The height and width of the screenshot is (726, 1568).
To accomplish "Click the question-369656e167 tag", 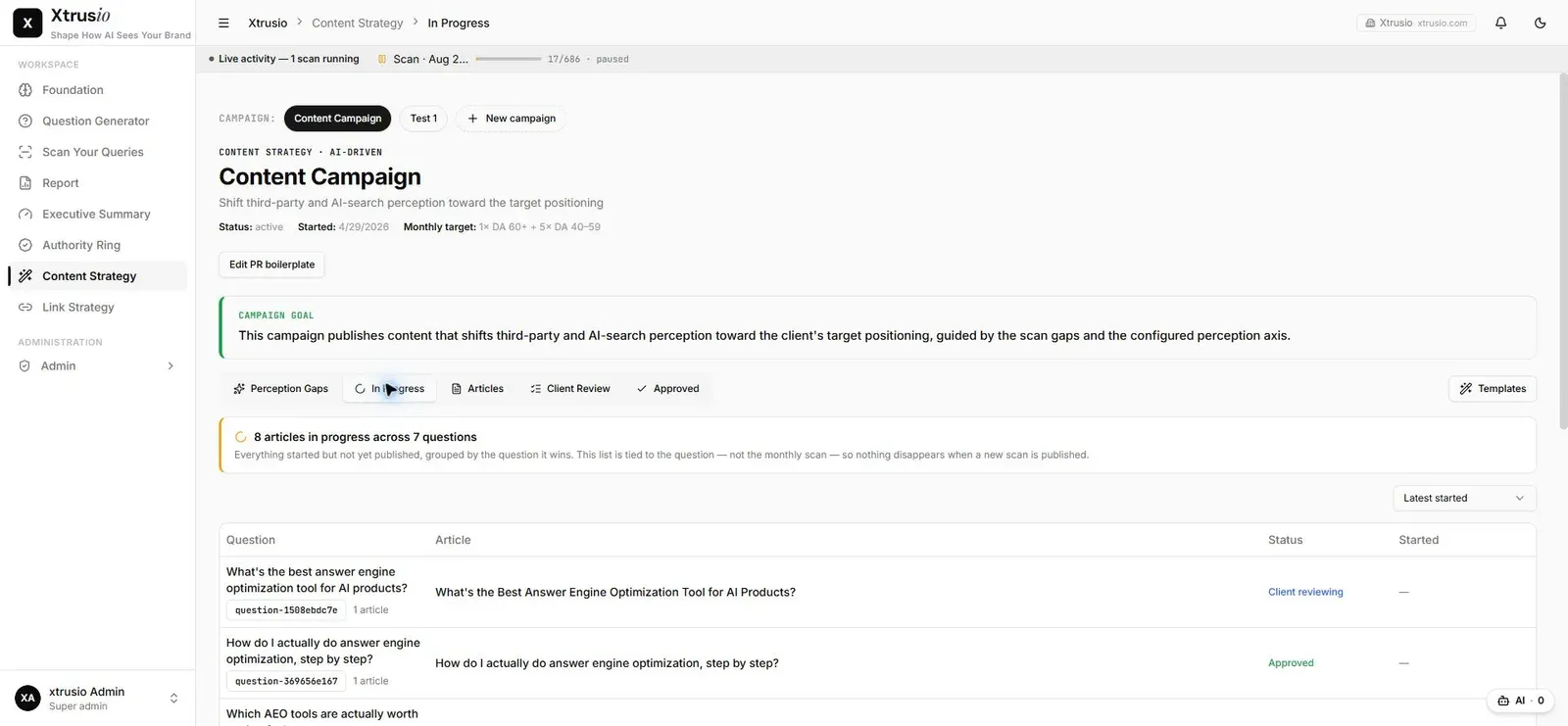I will [286, 681].
